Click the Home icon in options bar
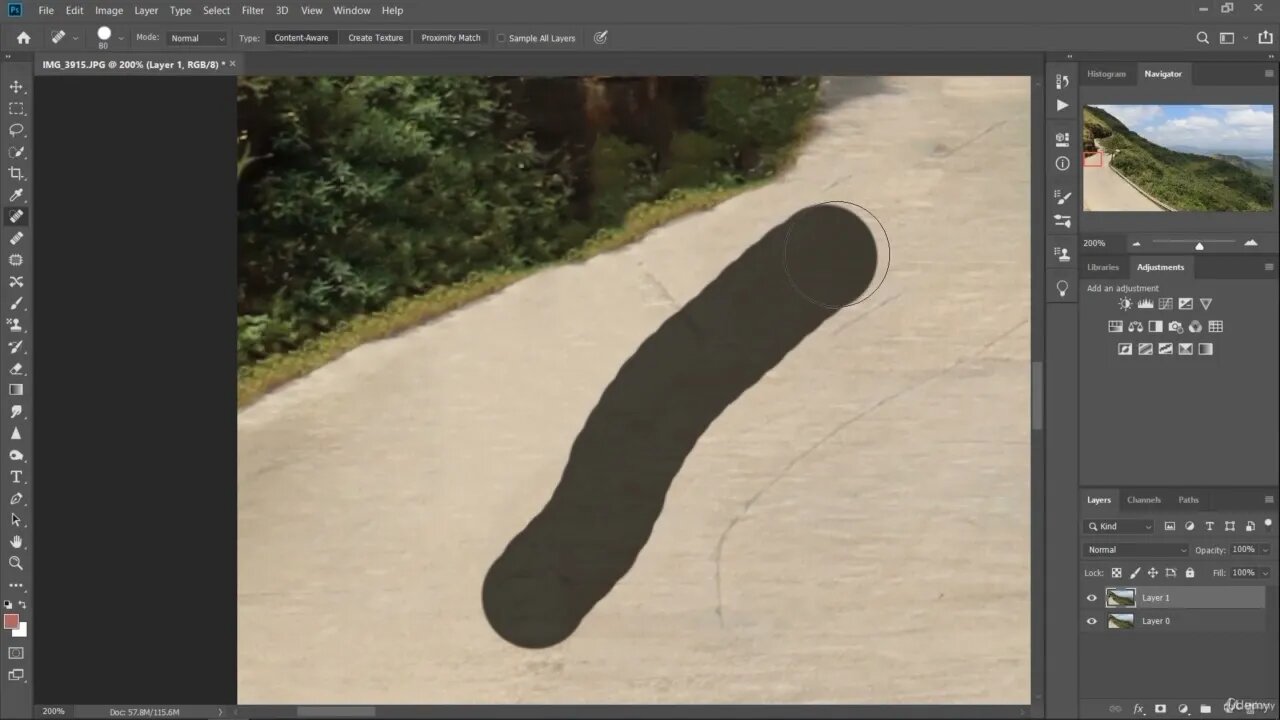The image size is (1280, 720). (23, 38)
